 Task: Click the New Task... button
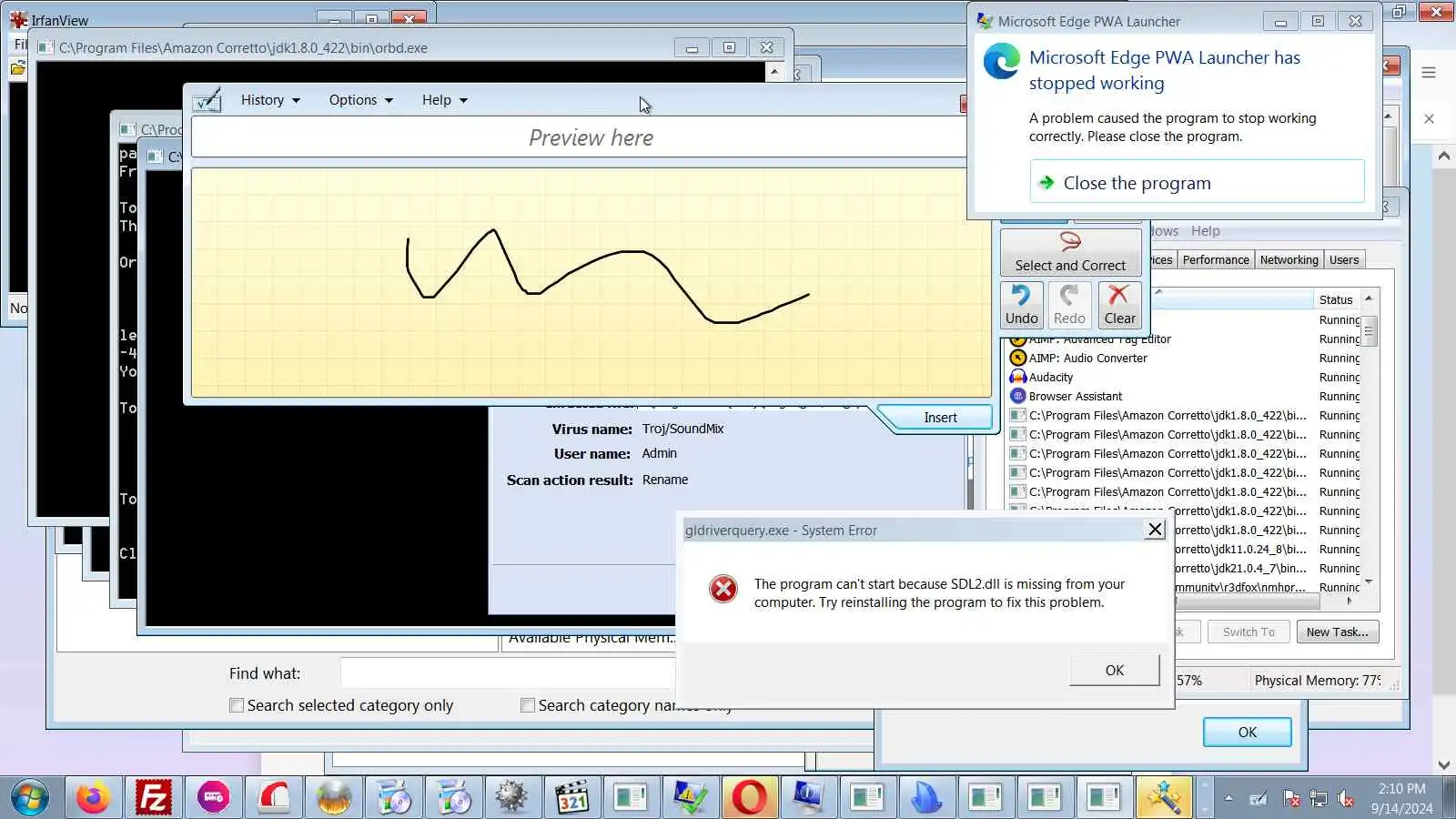(1337, 632)
